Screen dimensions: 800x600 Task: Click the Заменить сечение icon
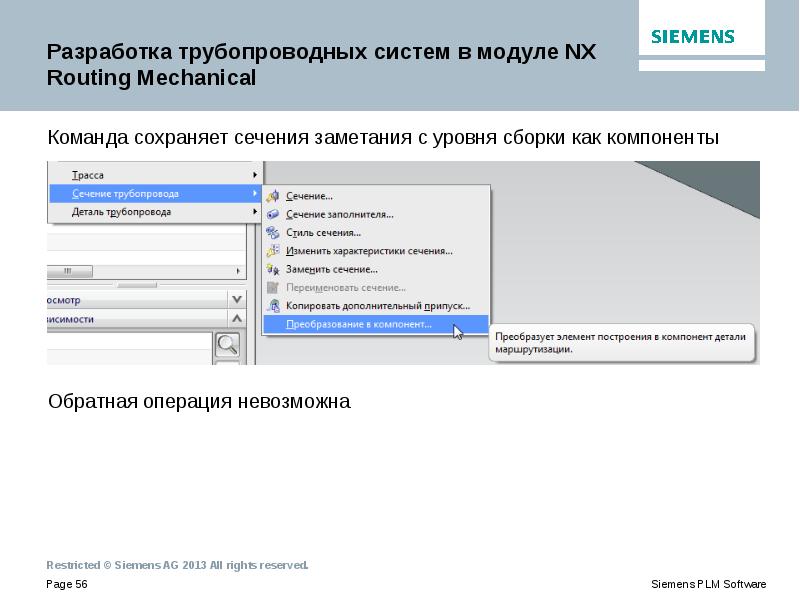coord(273,269)
